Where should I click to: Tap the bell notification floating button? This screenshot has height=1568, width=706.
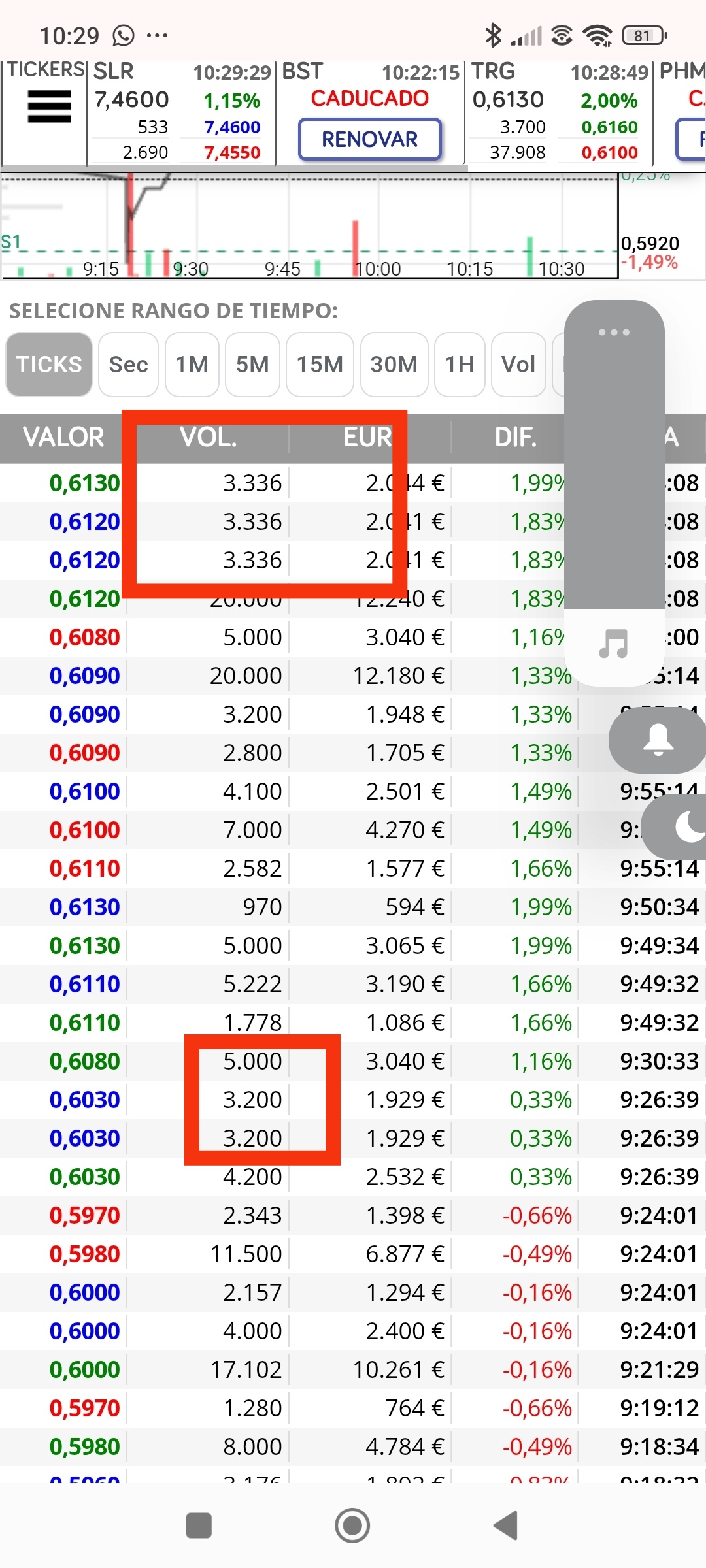pyautogui.click(x=658, y=740)
